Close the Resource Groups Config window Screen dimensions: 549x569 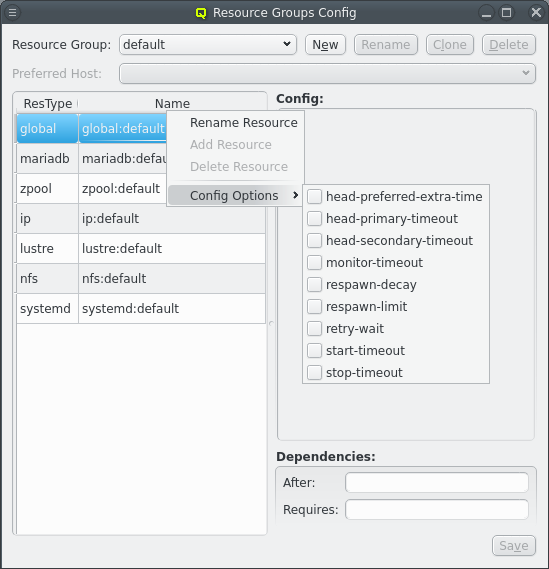pyautogui.click(x=536, y=13)
